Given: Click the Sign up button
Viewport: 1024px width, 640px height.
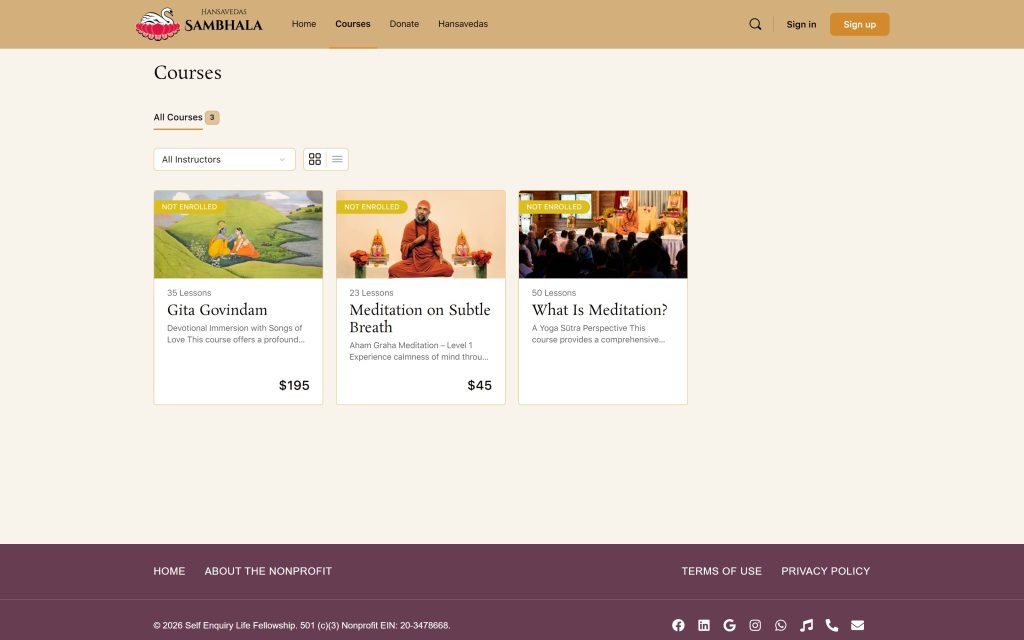Looking at the screenshot, I should click(859, 24).
